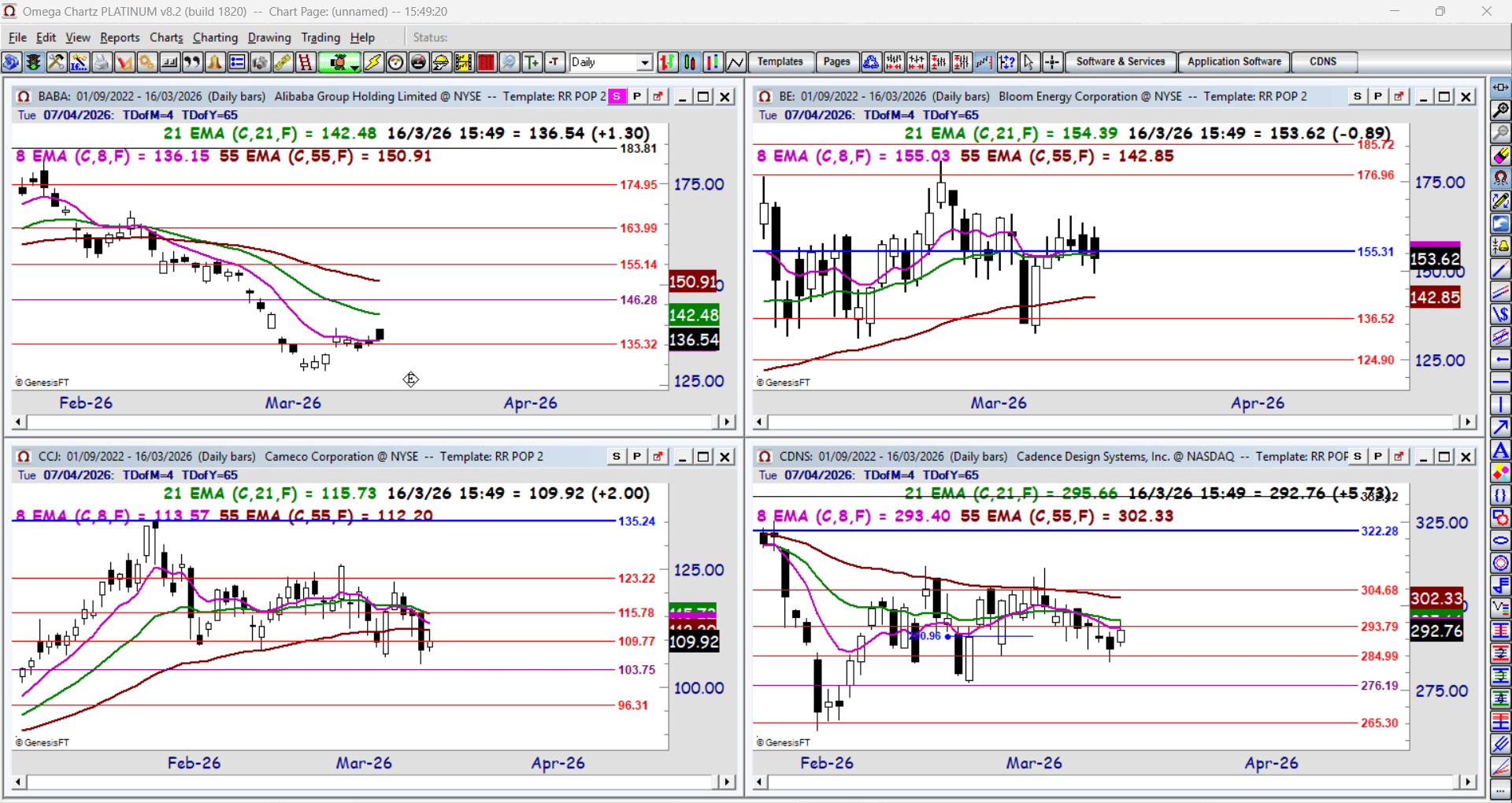Toggle the S button on BE chart
Image resolution: width=1512 pixels, height=803 pixels.
(x=1357, y=96)
